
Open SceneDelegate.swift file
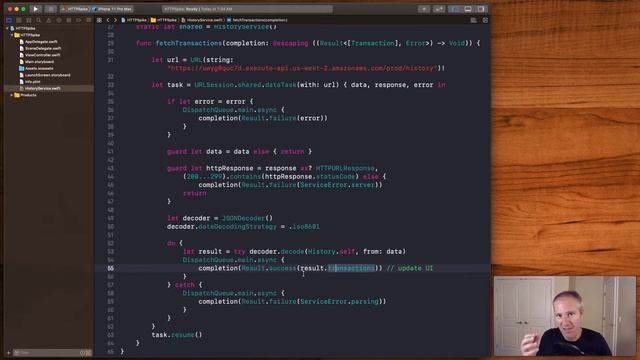pyautogui.click(x=42, y=48)
